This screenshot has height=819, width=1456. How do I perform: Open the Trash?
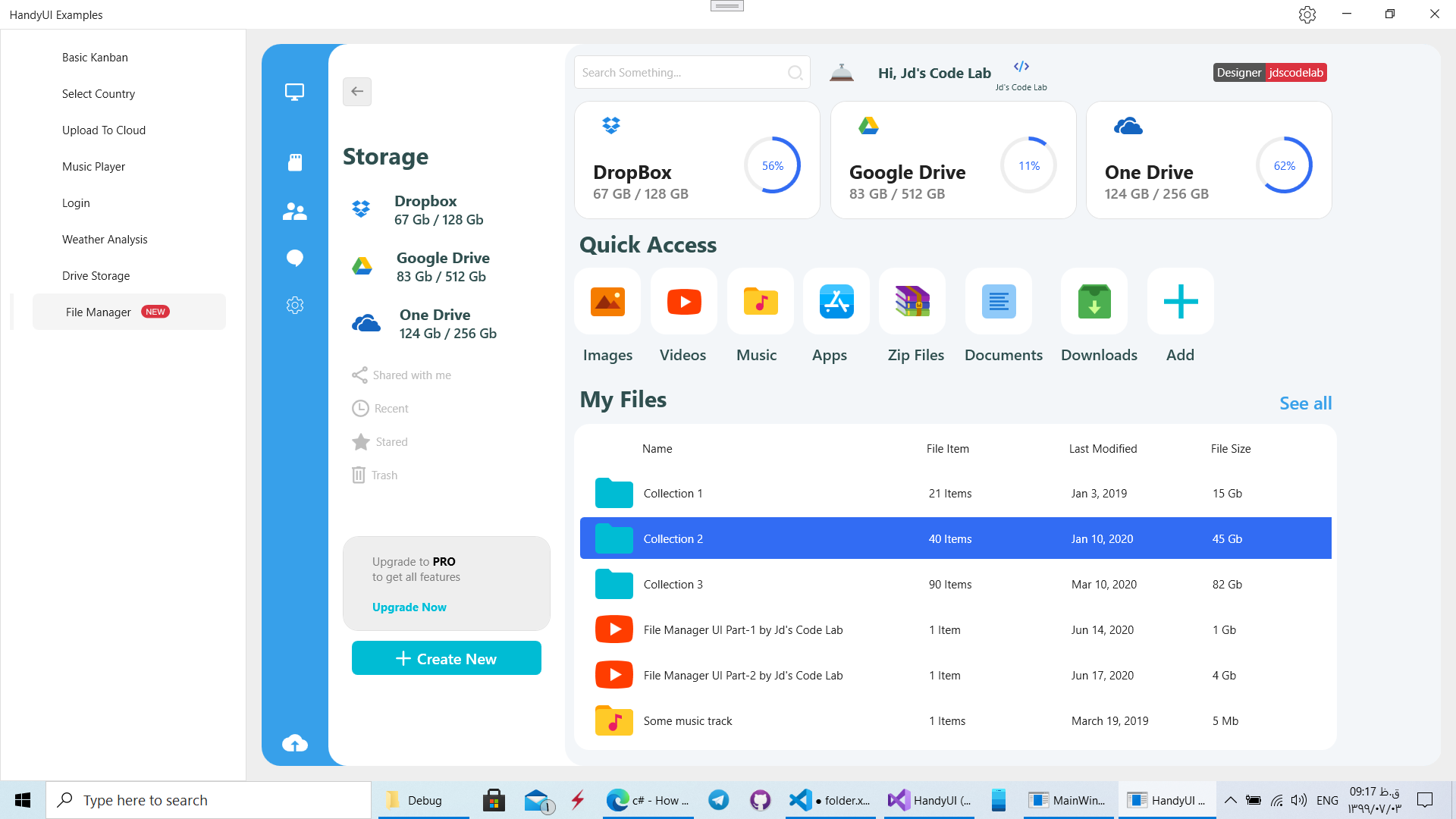375,475
